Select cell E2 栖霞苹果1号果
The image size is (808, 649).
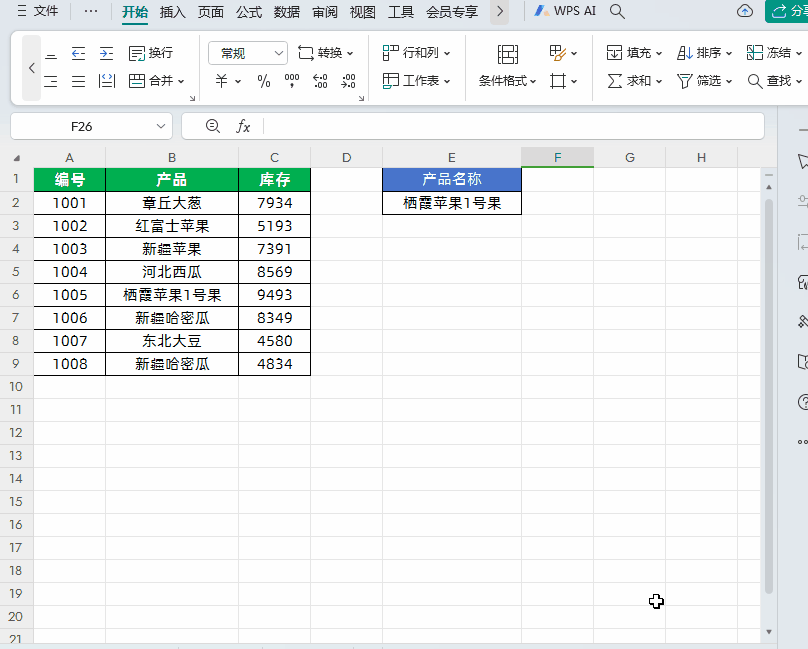coord(452,203)
